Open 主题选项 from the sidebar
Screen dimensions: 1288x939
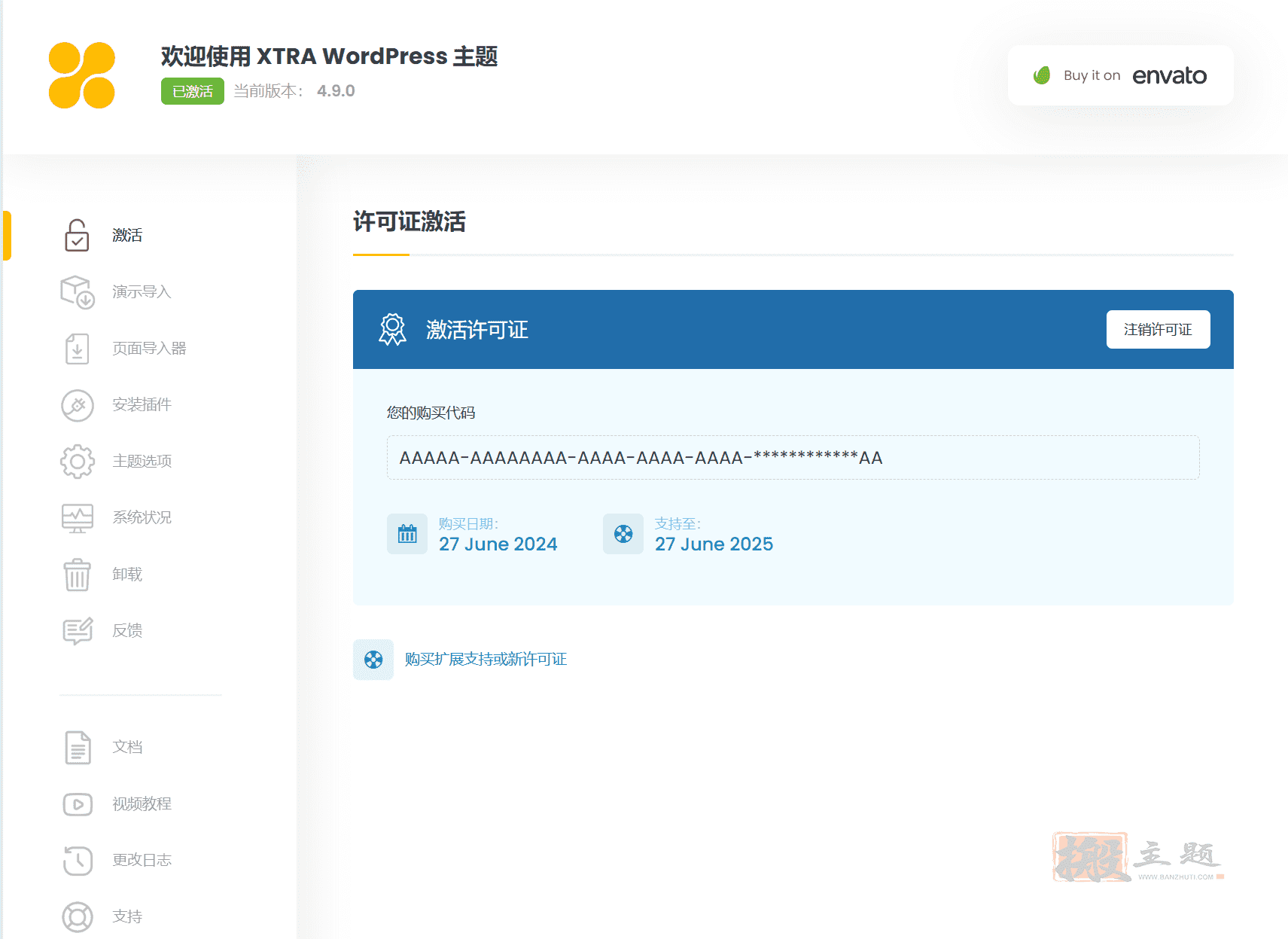[x=142, y=462]
